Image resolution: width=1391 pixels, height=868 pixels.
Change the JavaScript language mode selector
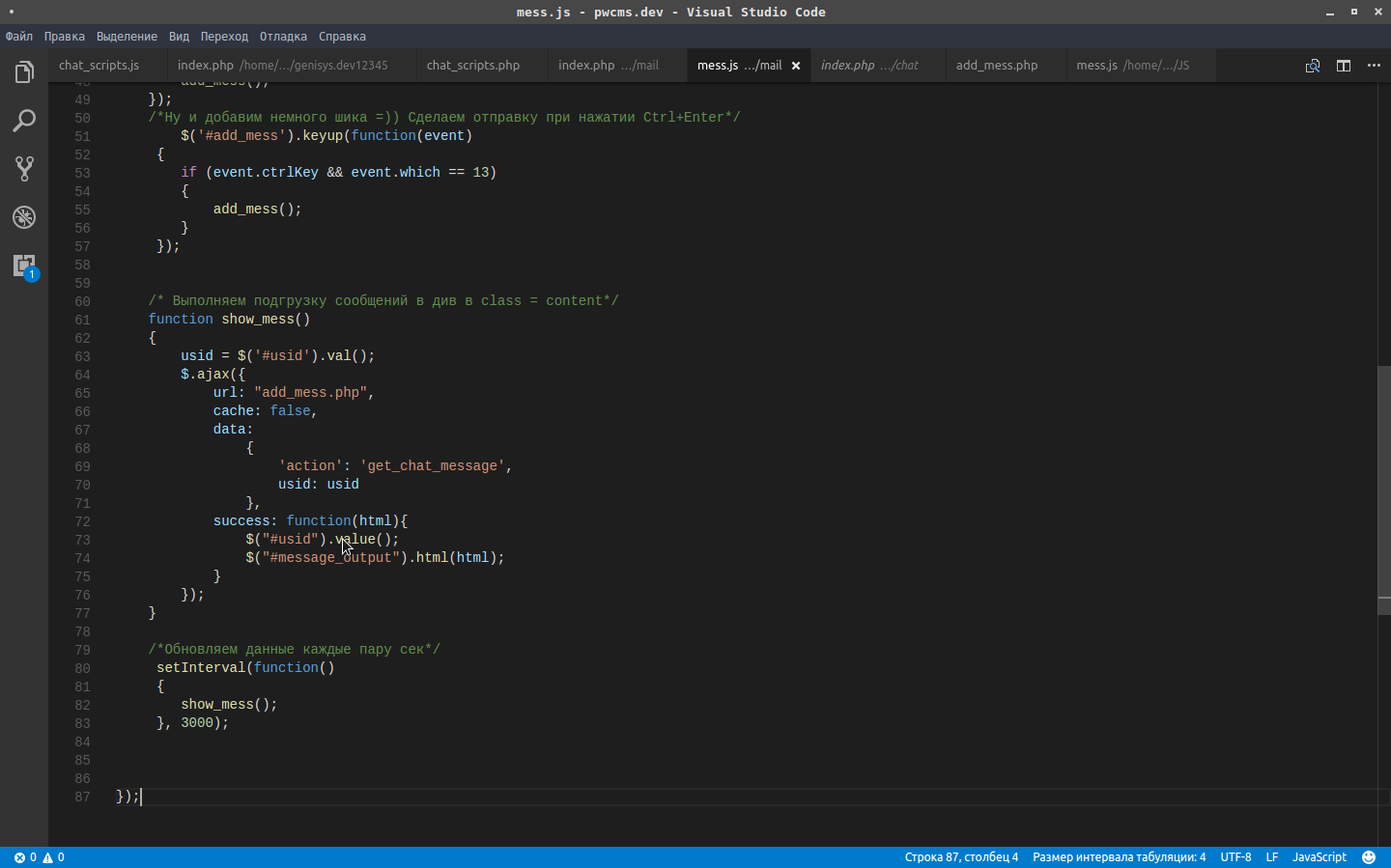coord(1320,857)
